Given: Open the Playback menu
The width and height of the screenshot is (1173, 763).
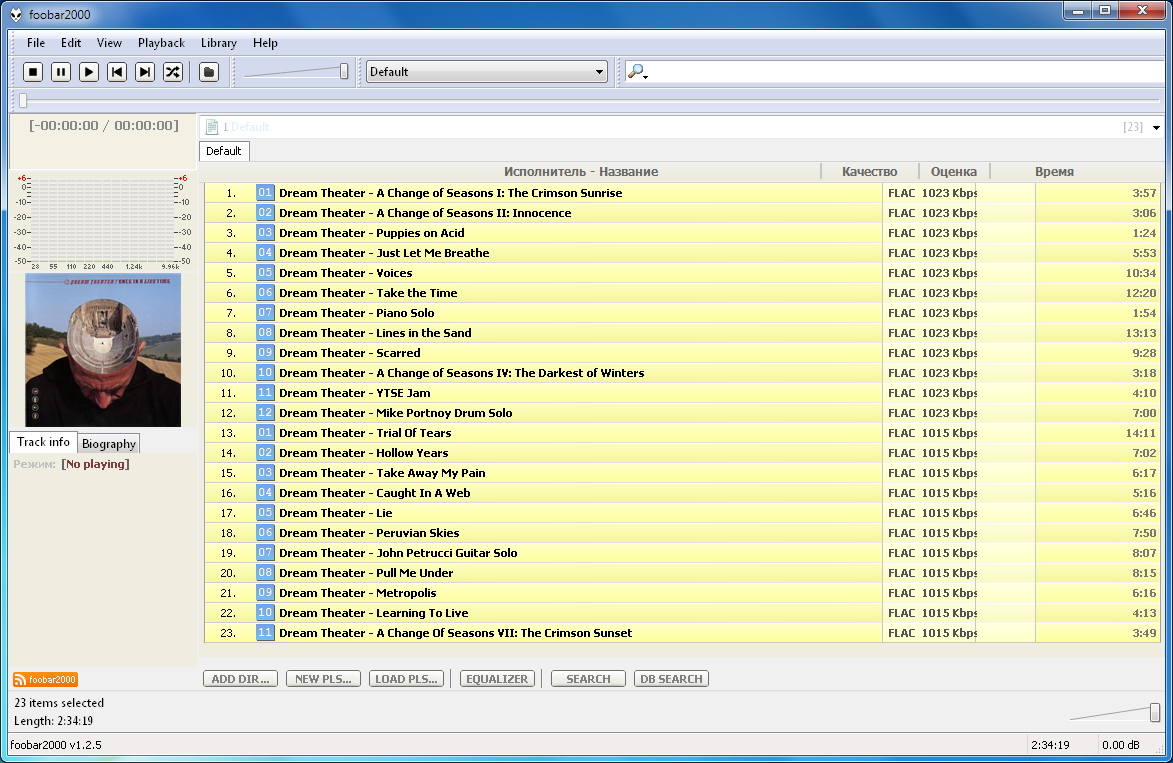Looking at the screenshot, I should coord(161,43).
